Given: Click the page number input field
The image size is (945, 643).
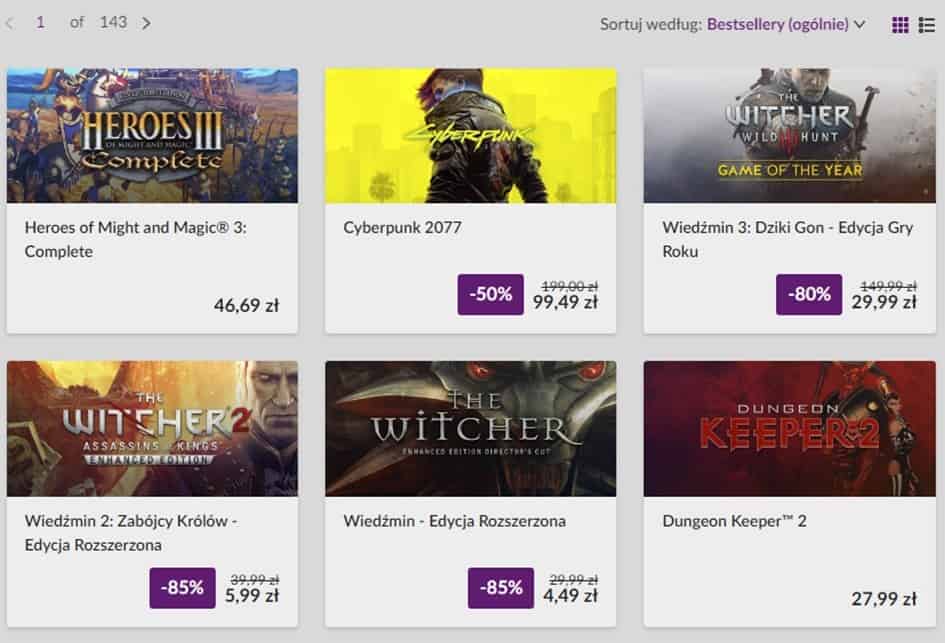Looking at the screenshot, I should [41, 22].
